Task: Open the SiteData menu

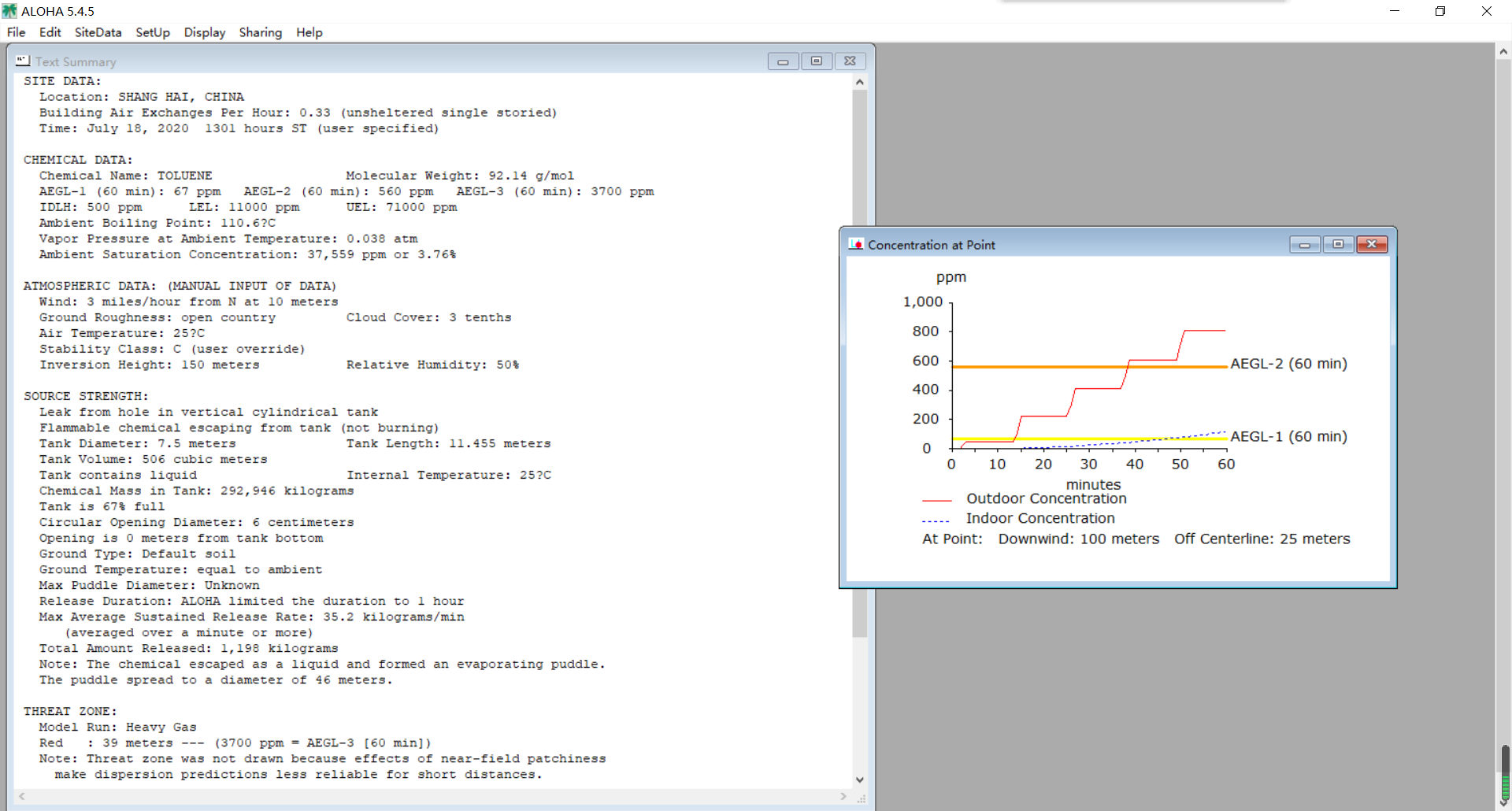Action: pos(98,32)
